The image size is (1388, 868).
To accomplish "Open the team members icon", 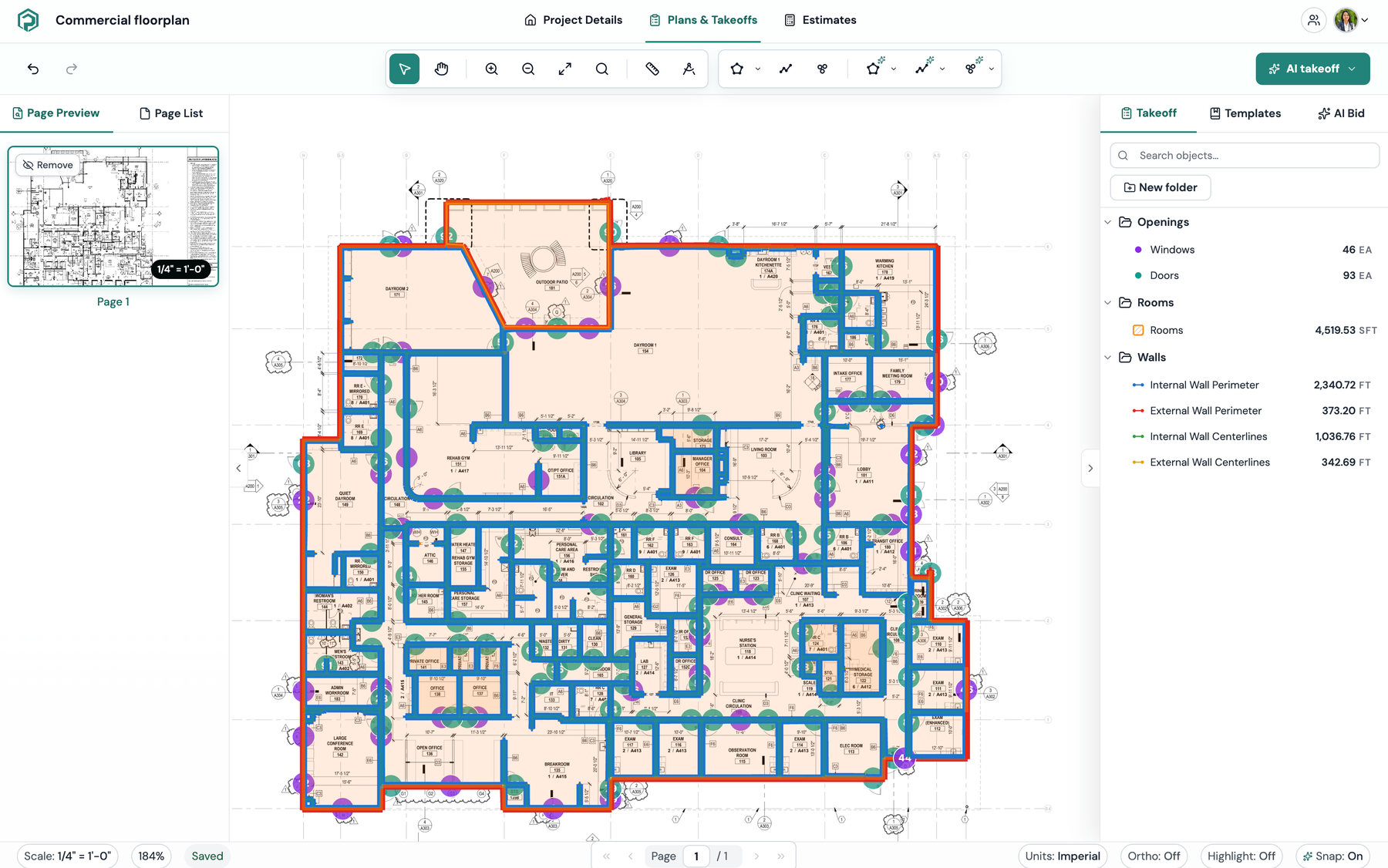I will pyautogui.click(x=1313, y=20).
